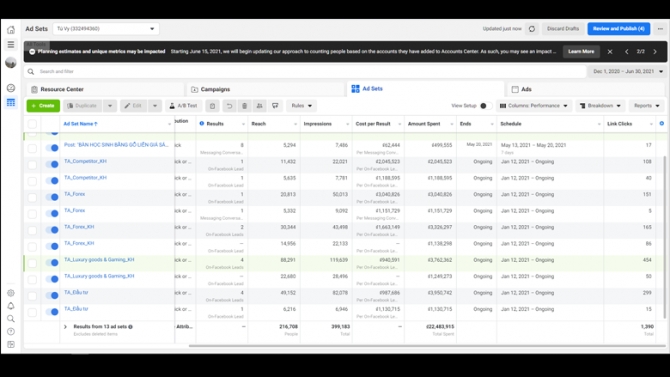
Task: Open the sidebar report-a-problem icon
Action: (x=11, y=344)
